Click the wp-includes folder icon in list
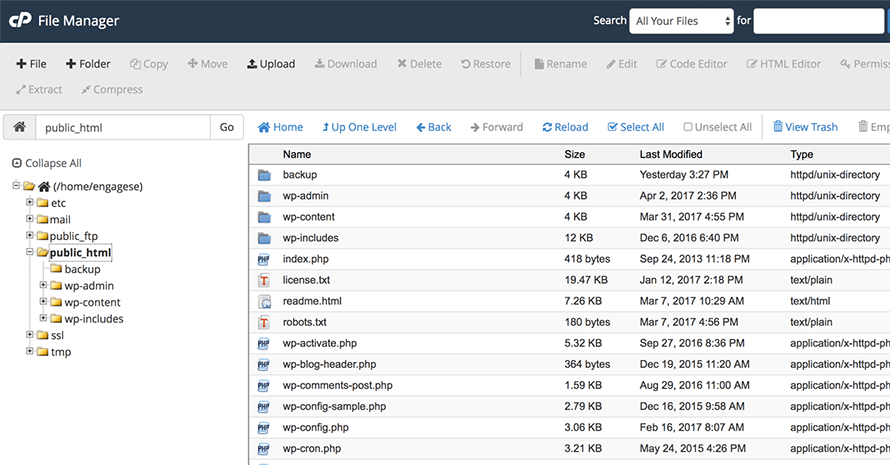This screenshot has height=465, width=890. pos(264,238)
